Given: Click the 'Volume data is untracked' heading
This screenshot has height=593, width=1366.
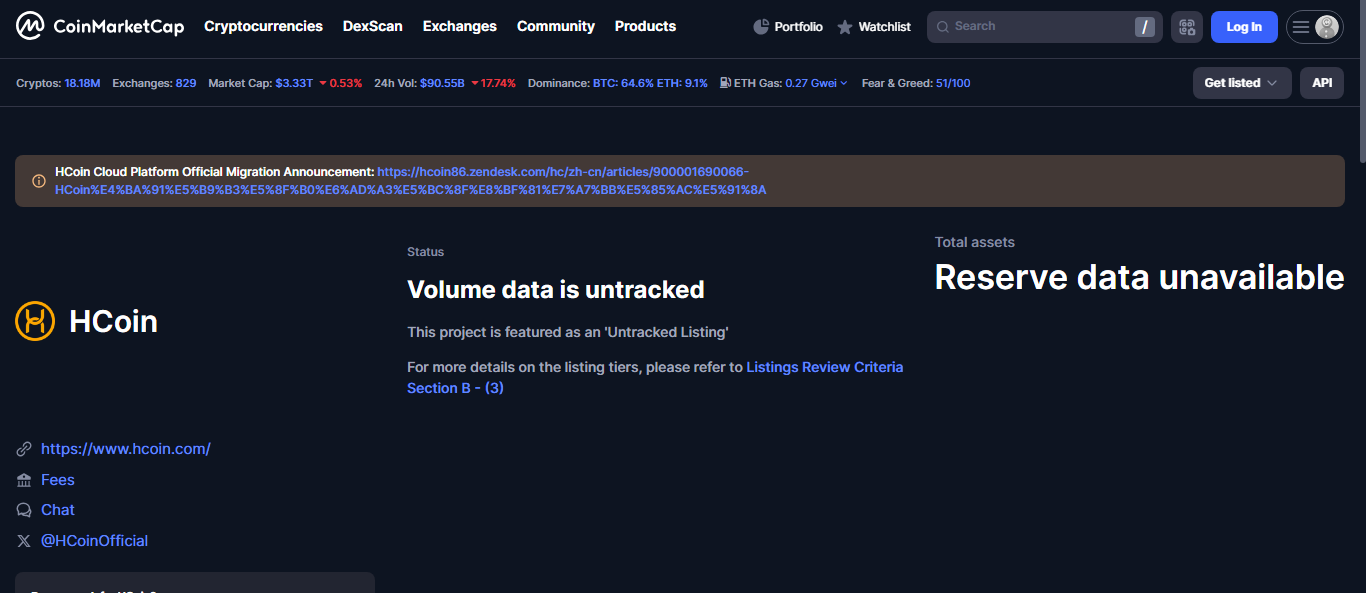Looking at the screenshot, I should (x=556, y=290).
